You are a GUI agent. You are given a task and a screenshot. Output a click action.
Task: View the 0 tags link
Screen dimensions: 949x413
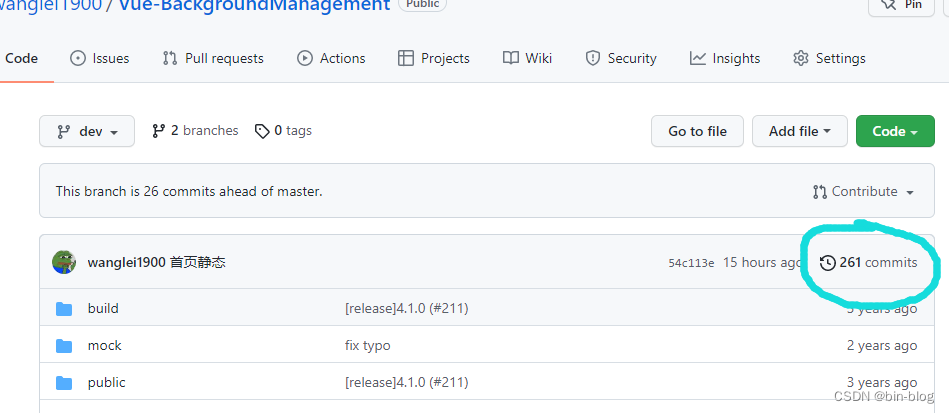283,131
